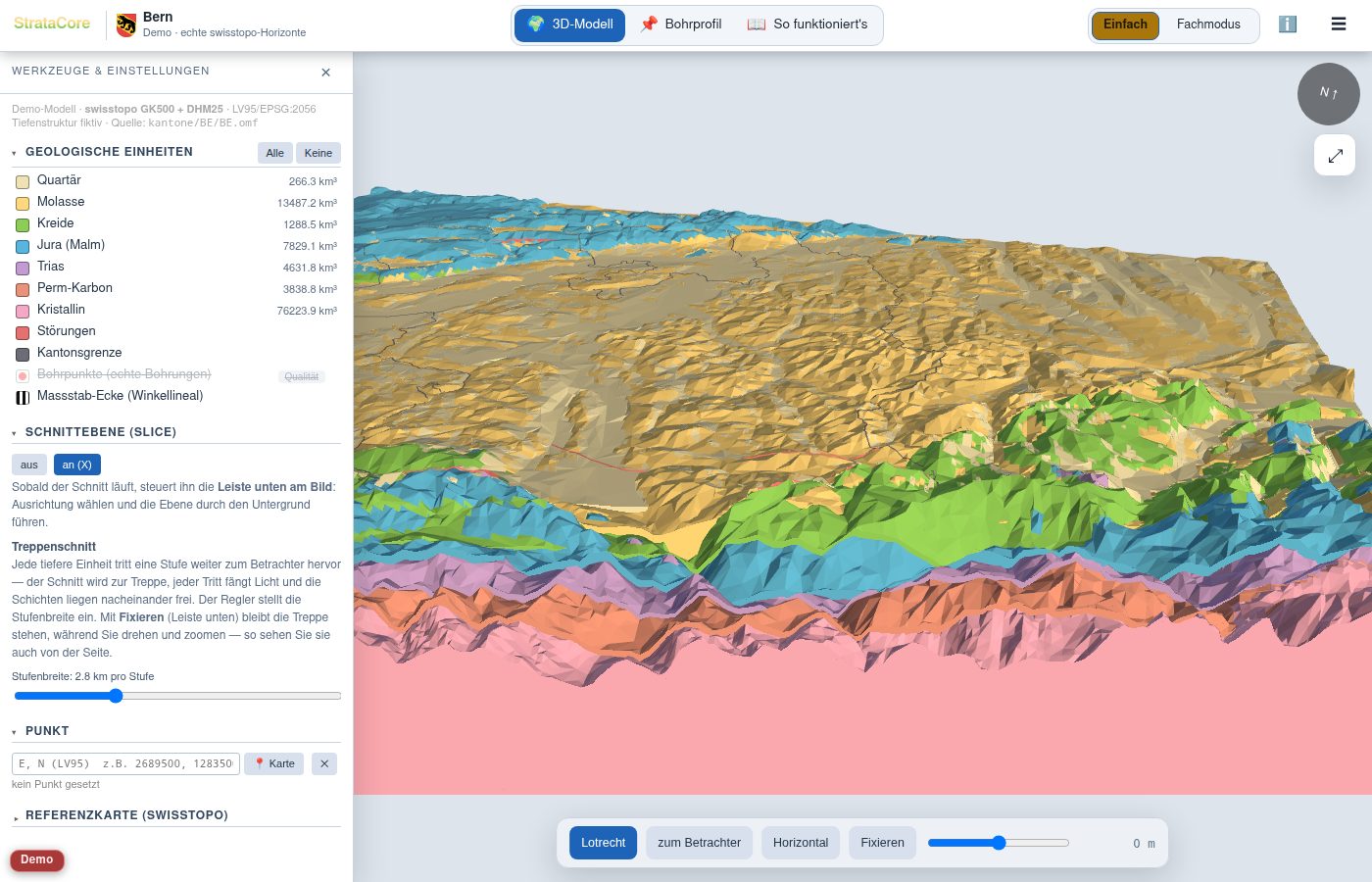Screen dimensions: 1372x882
Task: Pick a point using the Karte button
Action: (274, 763)
